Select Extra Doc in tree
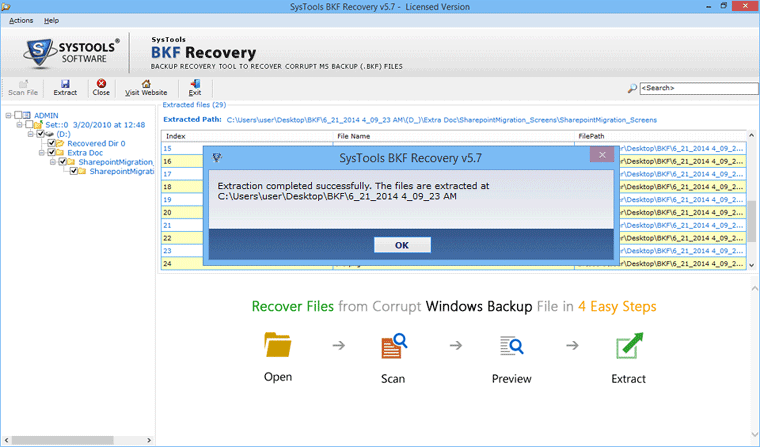 coord(85,153)
